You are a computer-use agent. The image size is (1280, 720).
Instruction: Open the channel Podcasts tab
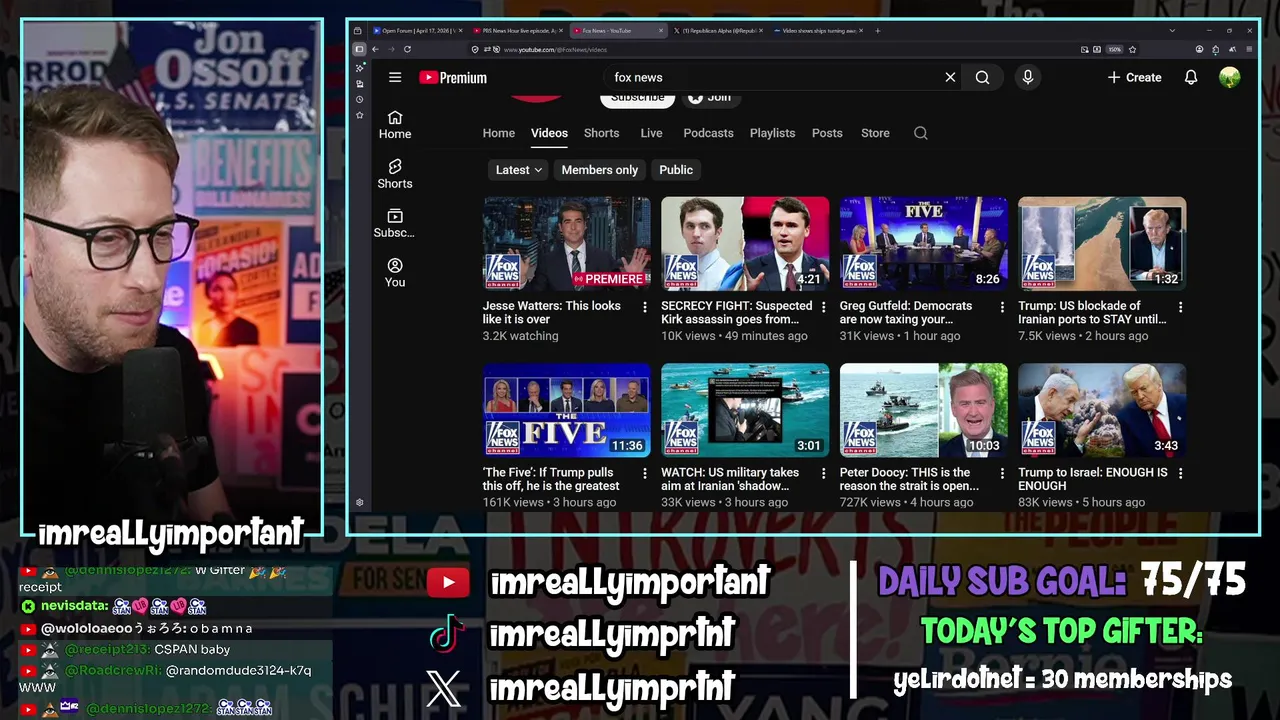click(708, 133)
